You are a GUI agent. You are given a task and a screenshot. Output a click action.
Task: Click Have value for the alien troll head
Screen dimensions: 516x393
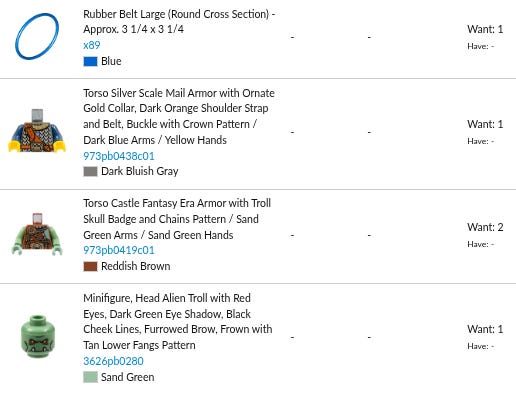480,346
